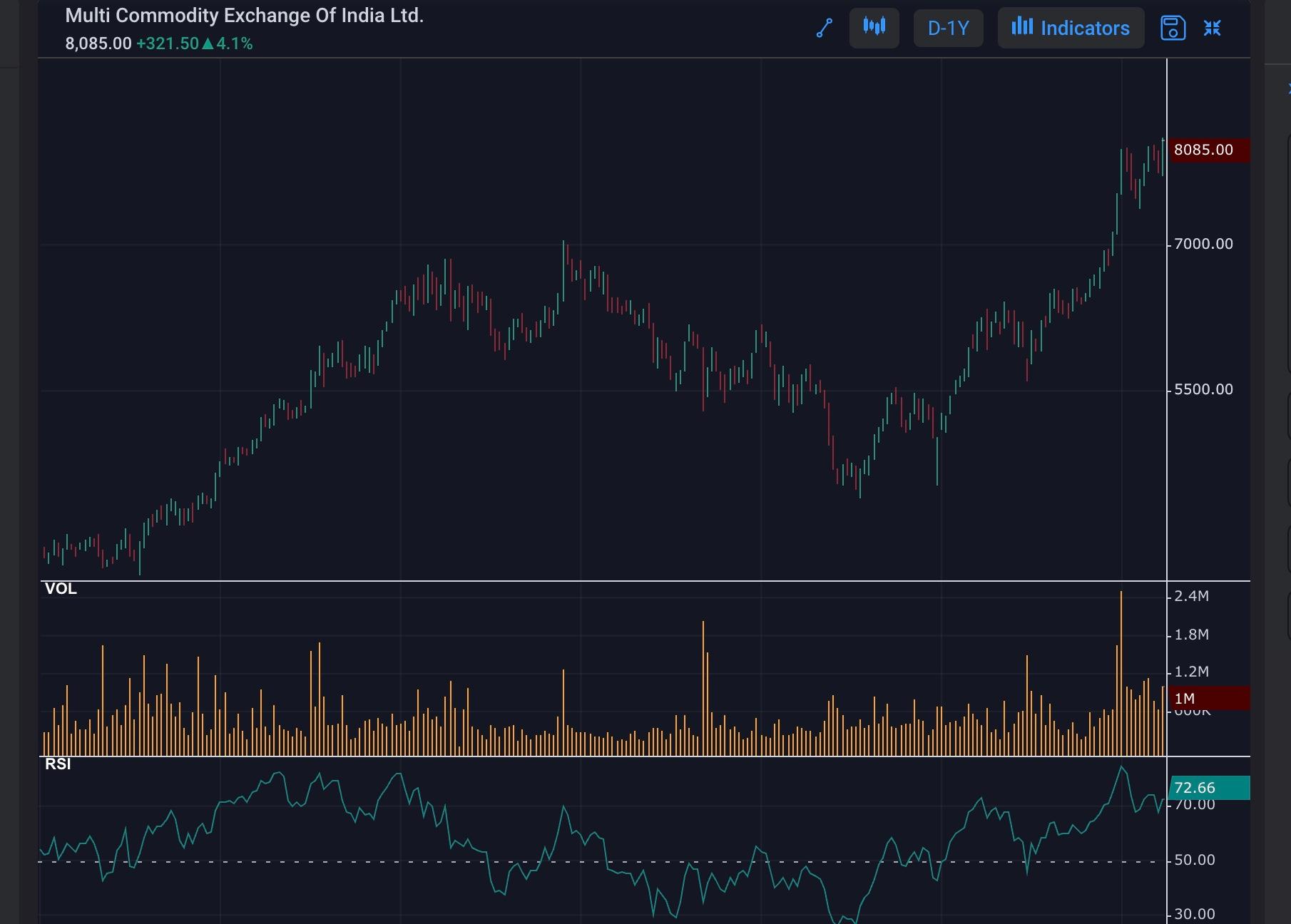
Task: Select the RSI indicator label
Action: (58, 764)
